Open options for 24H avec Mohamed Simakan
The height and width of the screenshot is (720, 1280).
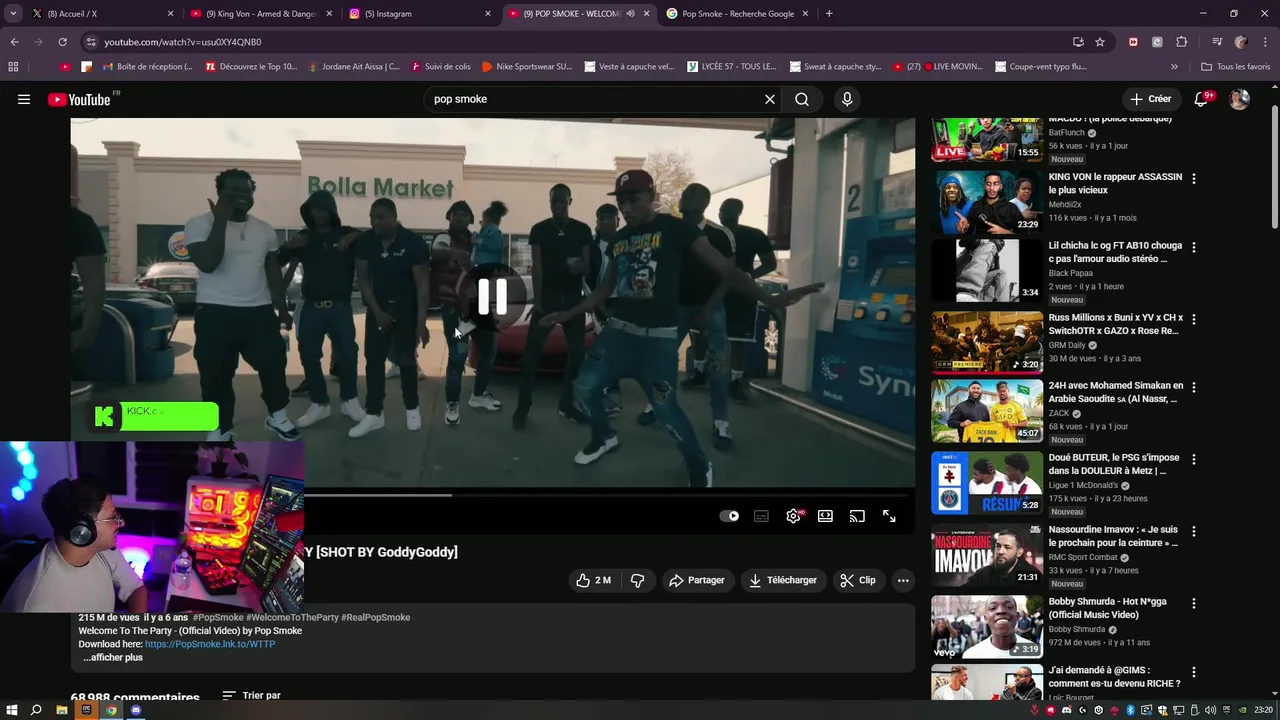pos(1193,387)
